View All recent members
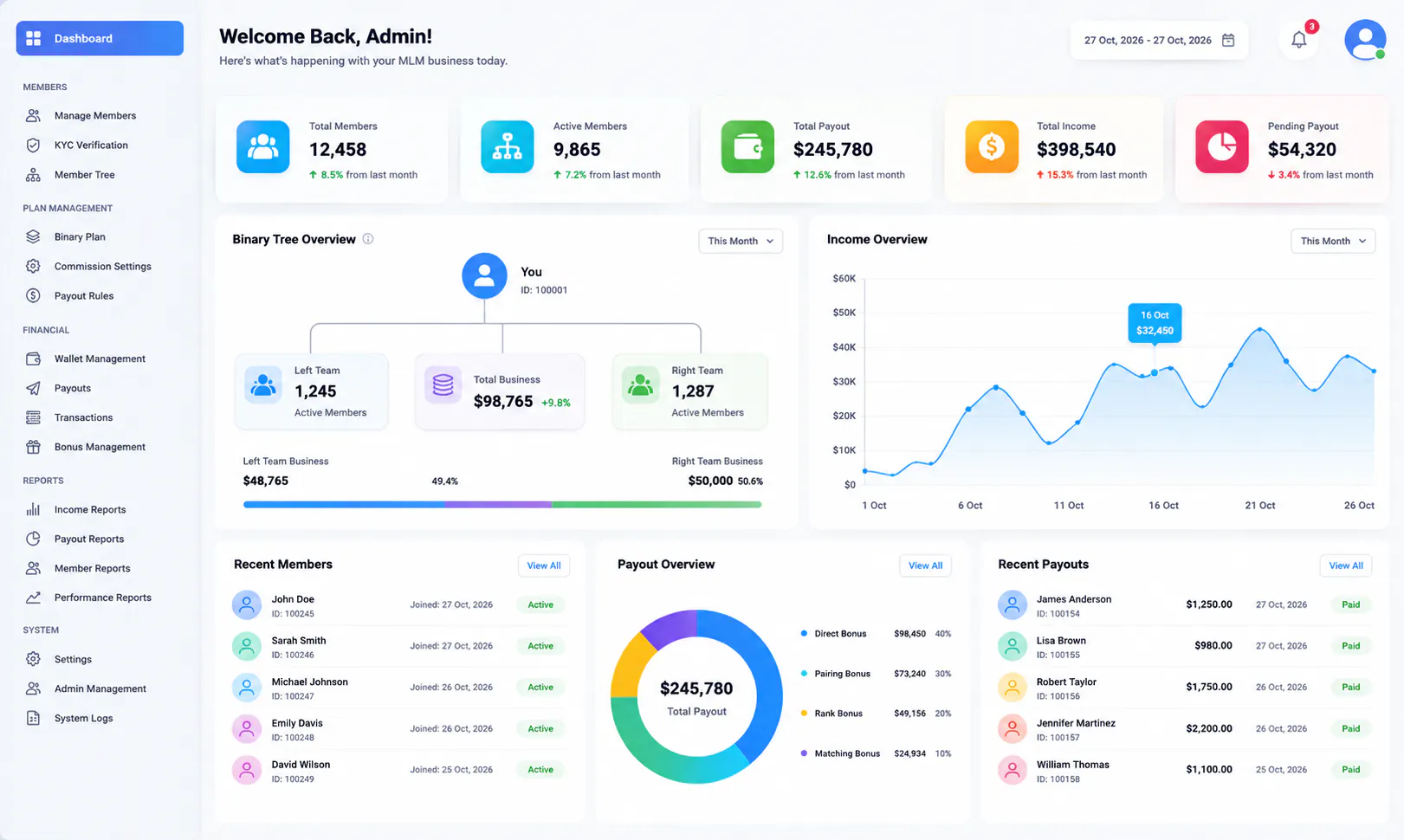 tap(544, 565)
